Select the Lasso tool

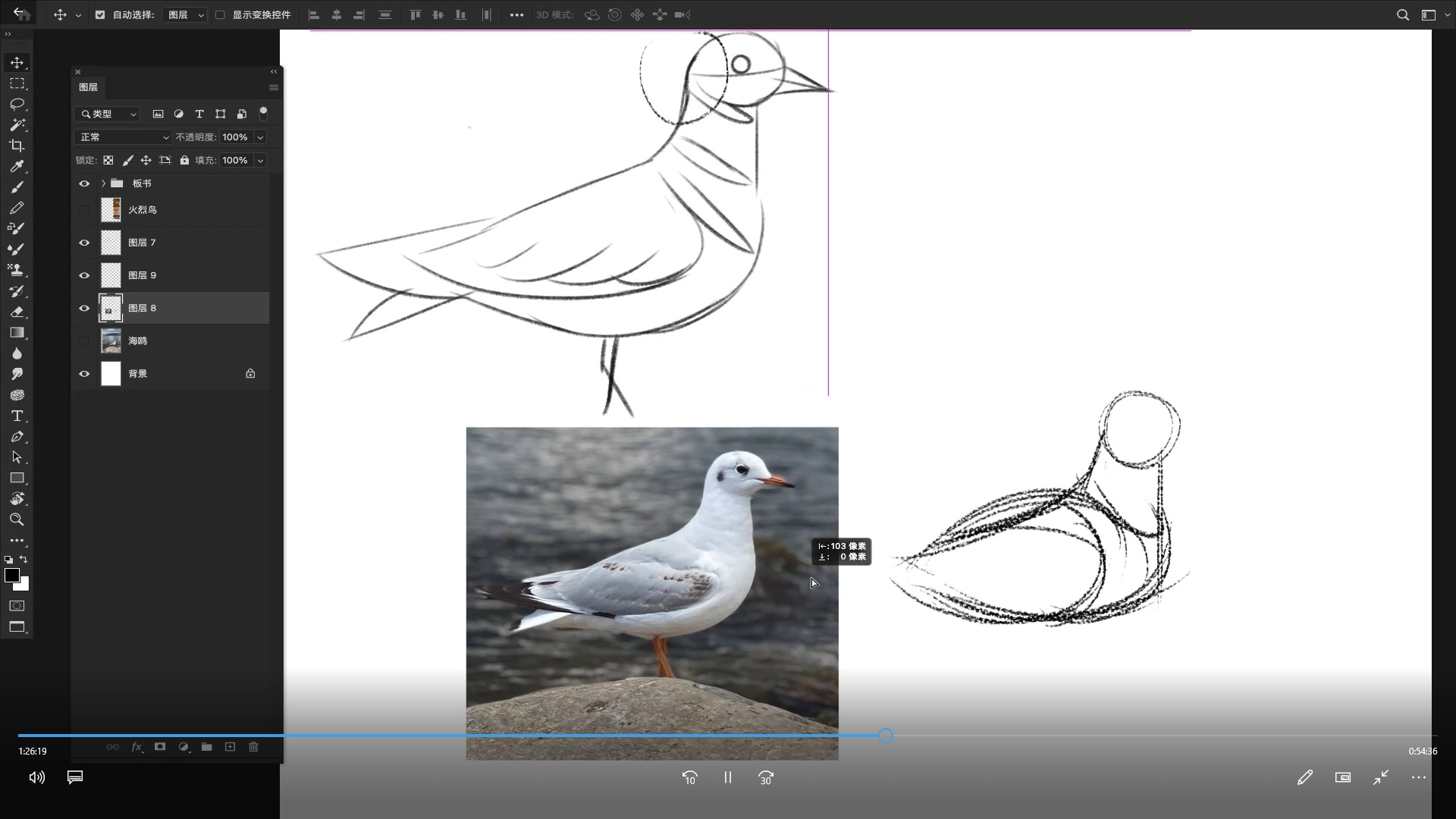pyautogui.click(x=17, y=104)
